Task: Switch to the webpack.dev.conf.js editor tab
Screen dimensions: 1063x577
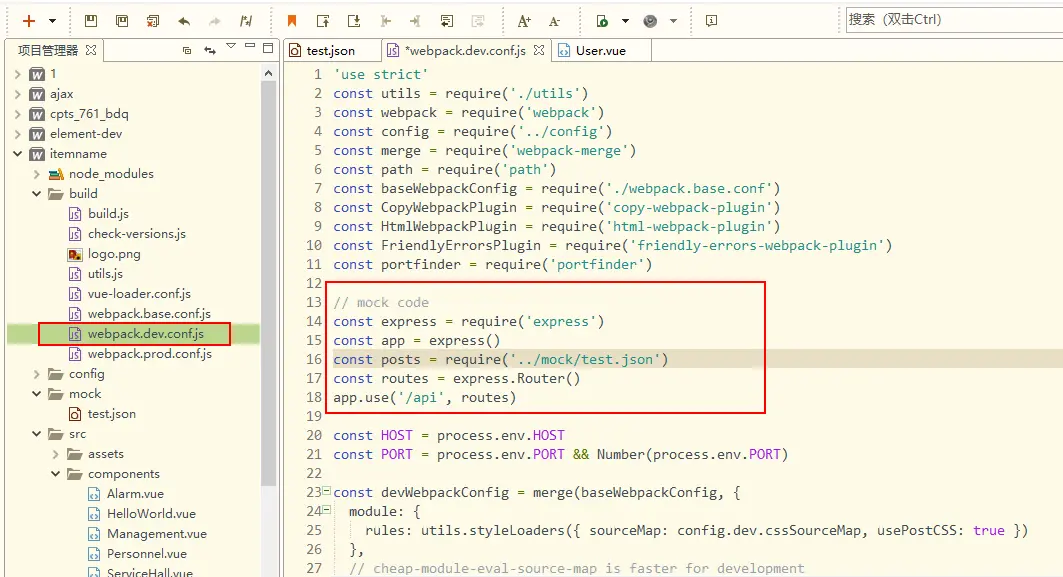Action: click(465, 50)
